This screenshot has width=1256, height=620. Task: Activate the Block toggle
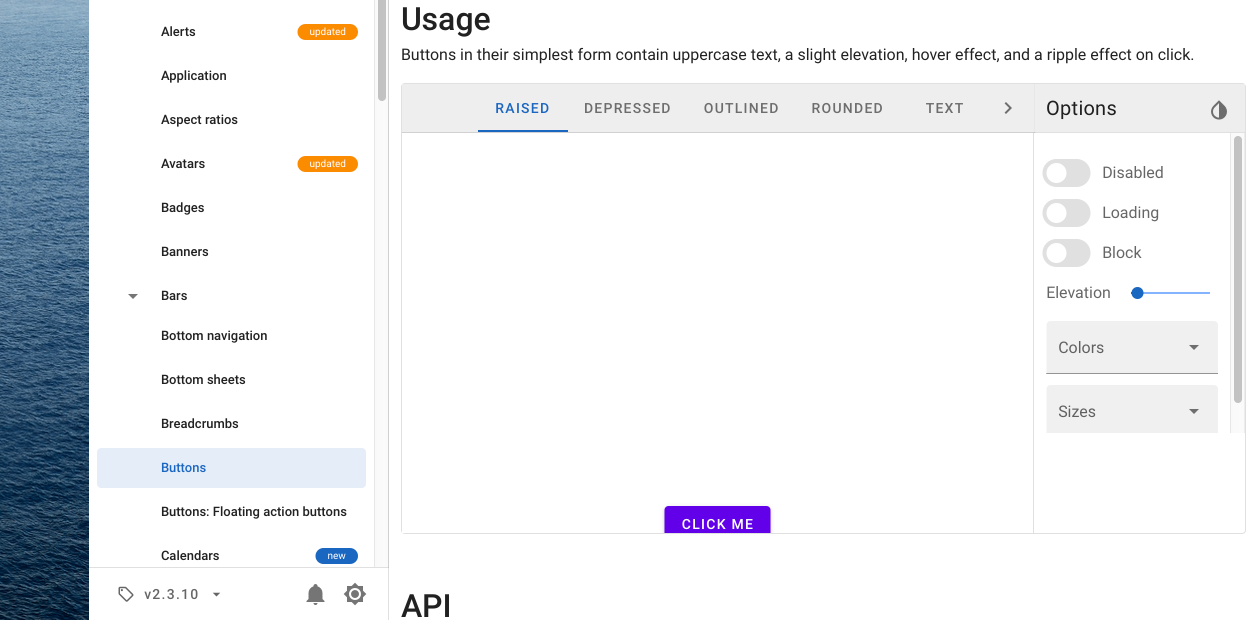[1066, 252]
